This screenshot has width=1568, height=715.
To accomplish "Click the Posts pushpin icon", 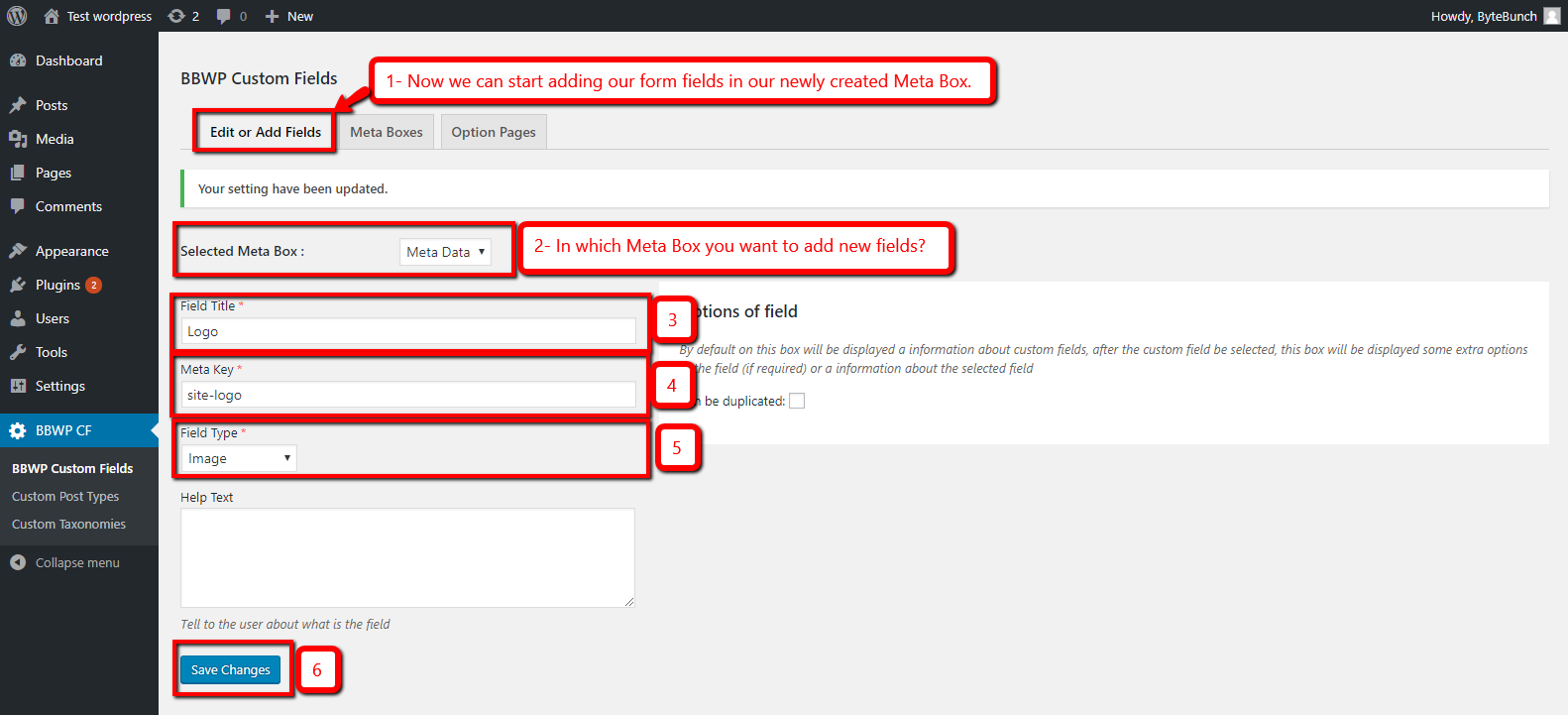I will click(18, 105).
